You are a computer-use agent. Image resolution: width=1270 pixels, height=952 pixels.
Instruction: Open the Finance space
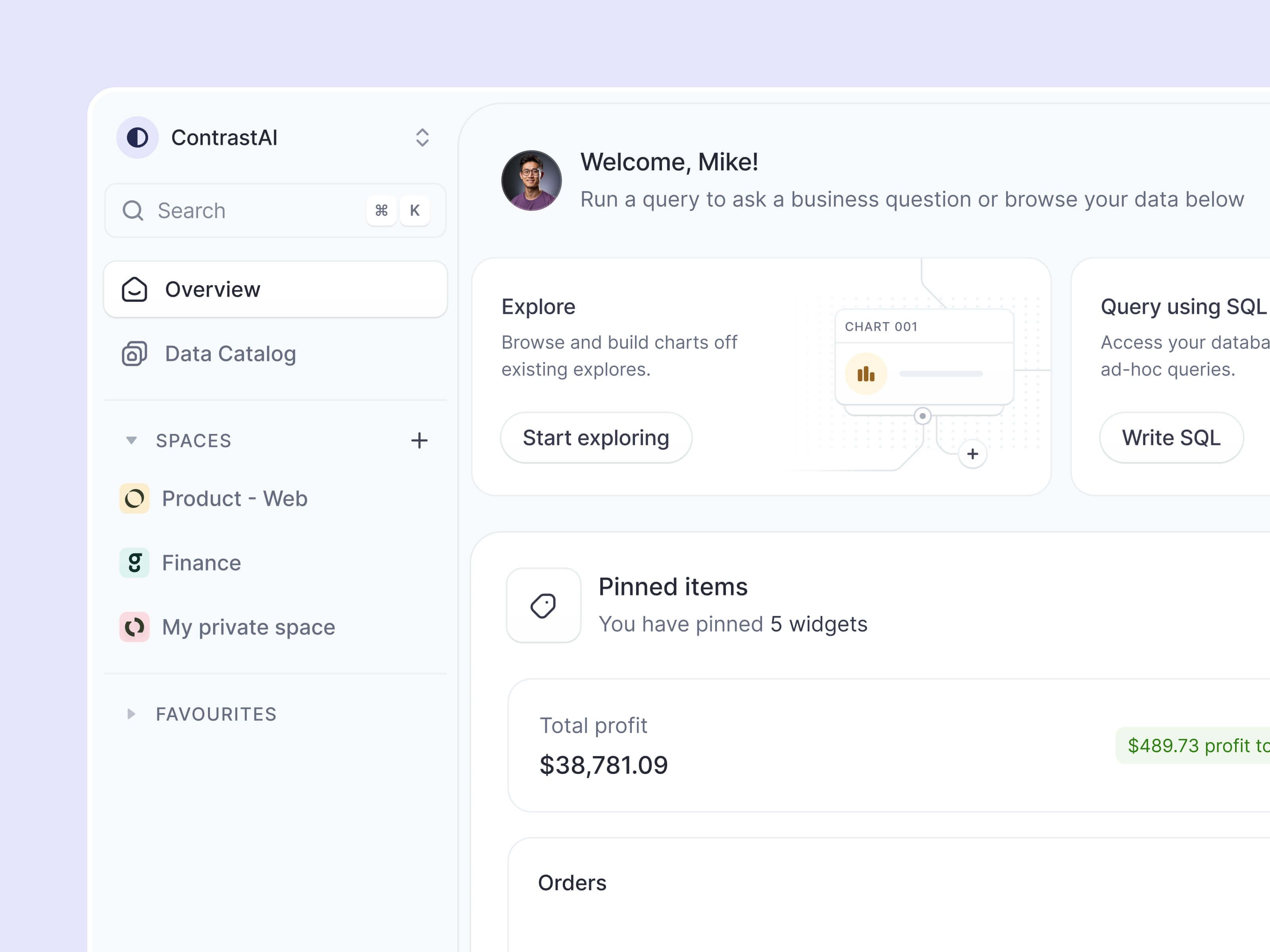coord(275,562)
